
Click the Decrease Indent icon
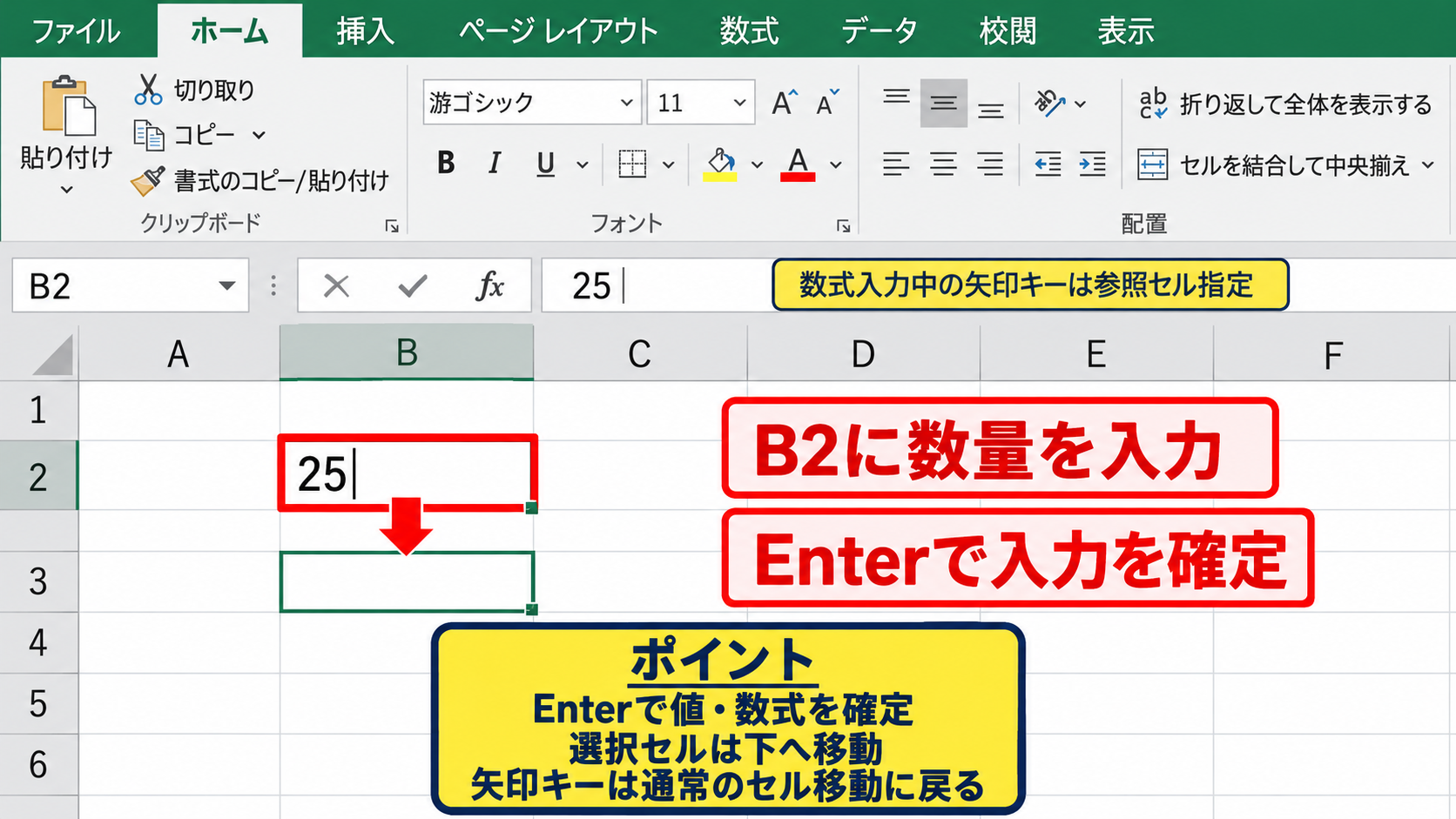[x=1048, y=164]
